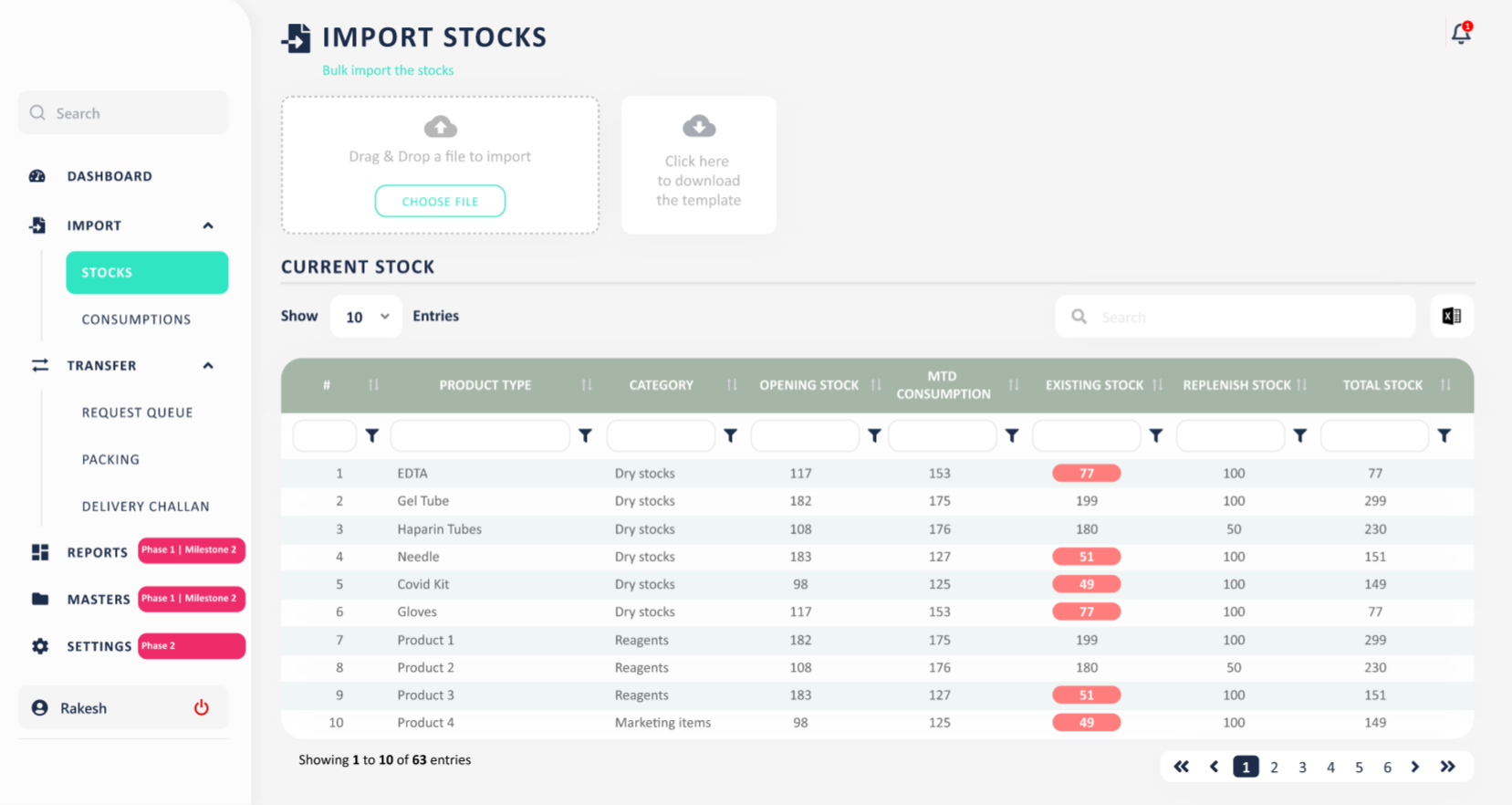Open the Dashboard menu item
The height and width of the screenshot is (805, 1512).
[x=109, y=176]
